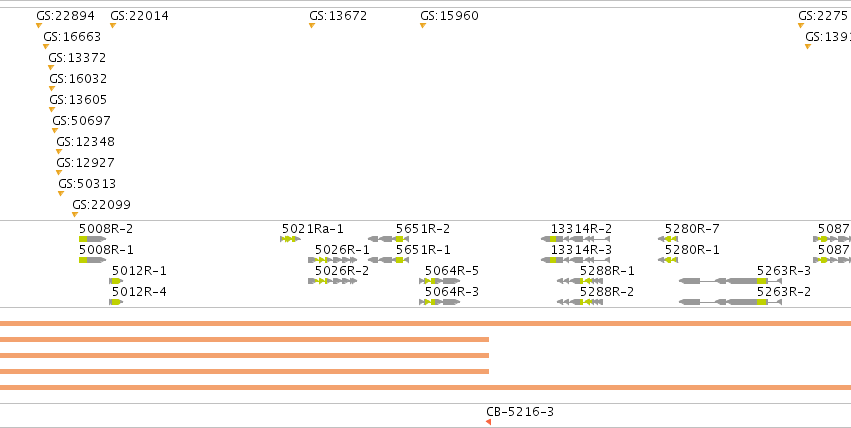The width and height of the screenshot is (851, 428).
Task: Choose the GS:50313 insertion triangle
Action: click(61, 194)
